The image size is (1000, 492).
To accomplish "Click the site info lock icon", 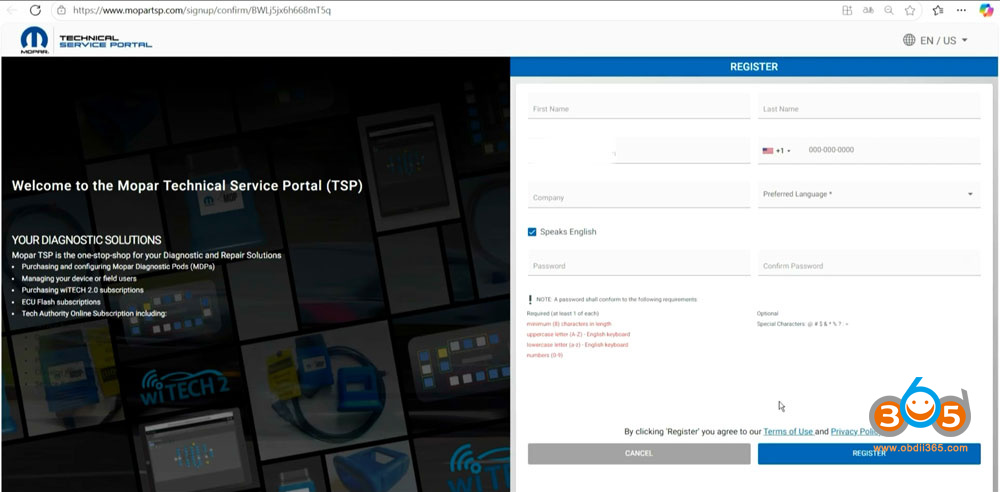I will pos(61,10).
